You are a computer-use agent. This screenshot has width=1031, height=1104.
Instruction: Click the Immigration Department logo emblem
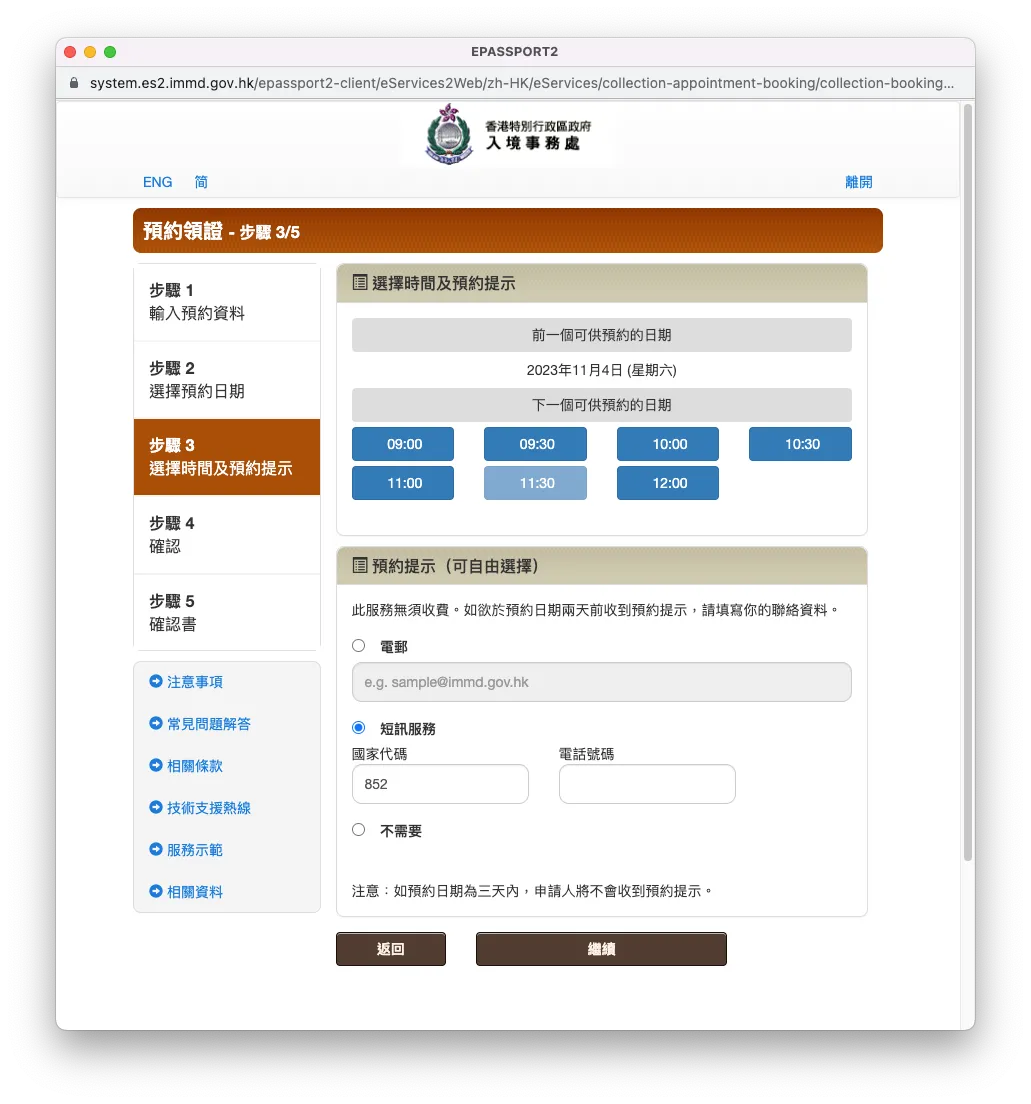click(449, 134)
